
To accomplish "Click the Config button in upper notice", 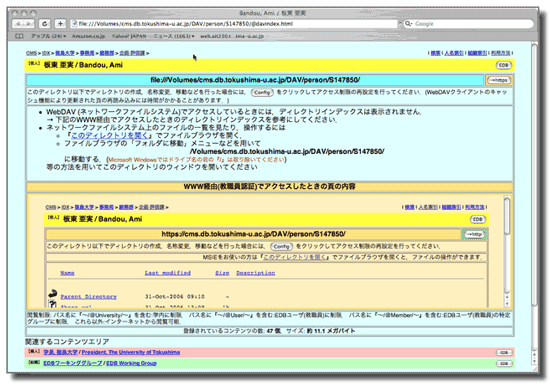I will (x=262, y=93).
